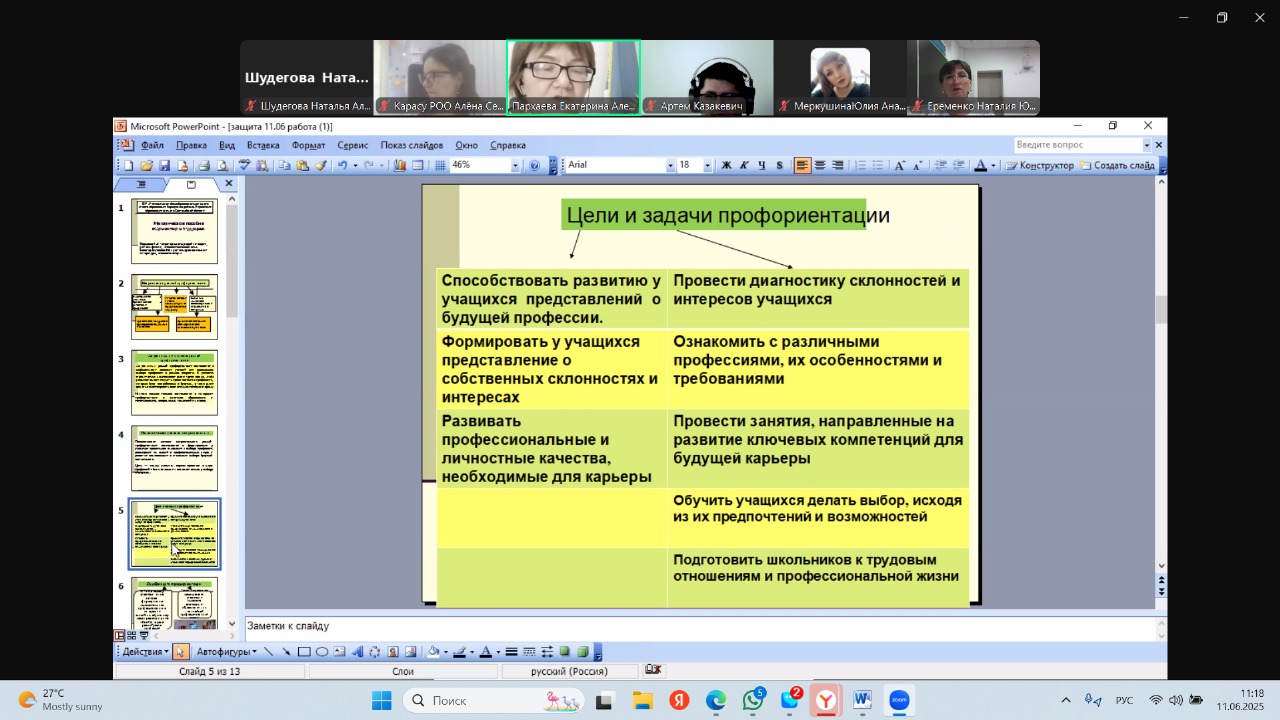Click the Increase Font Size icon
This screenshot has height=720, width=1280.
899,166
